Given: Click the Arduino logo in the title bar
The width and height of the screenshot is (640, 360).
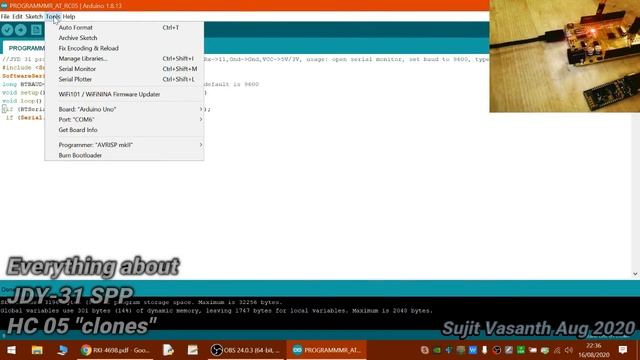Looking at the screenshot, I should [x=4, y=6].
